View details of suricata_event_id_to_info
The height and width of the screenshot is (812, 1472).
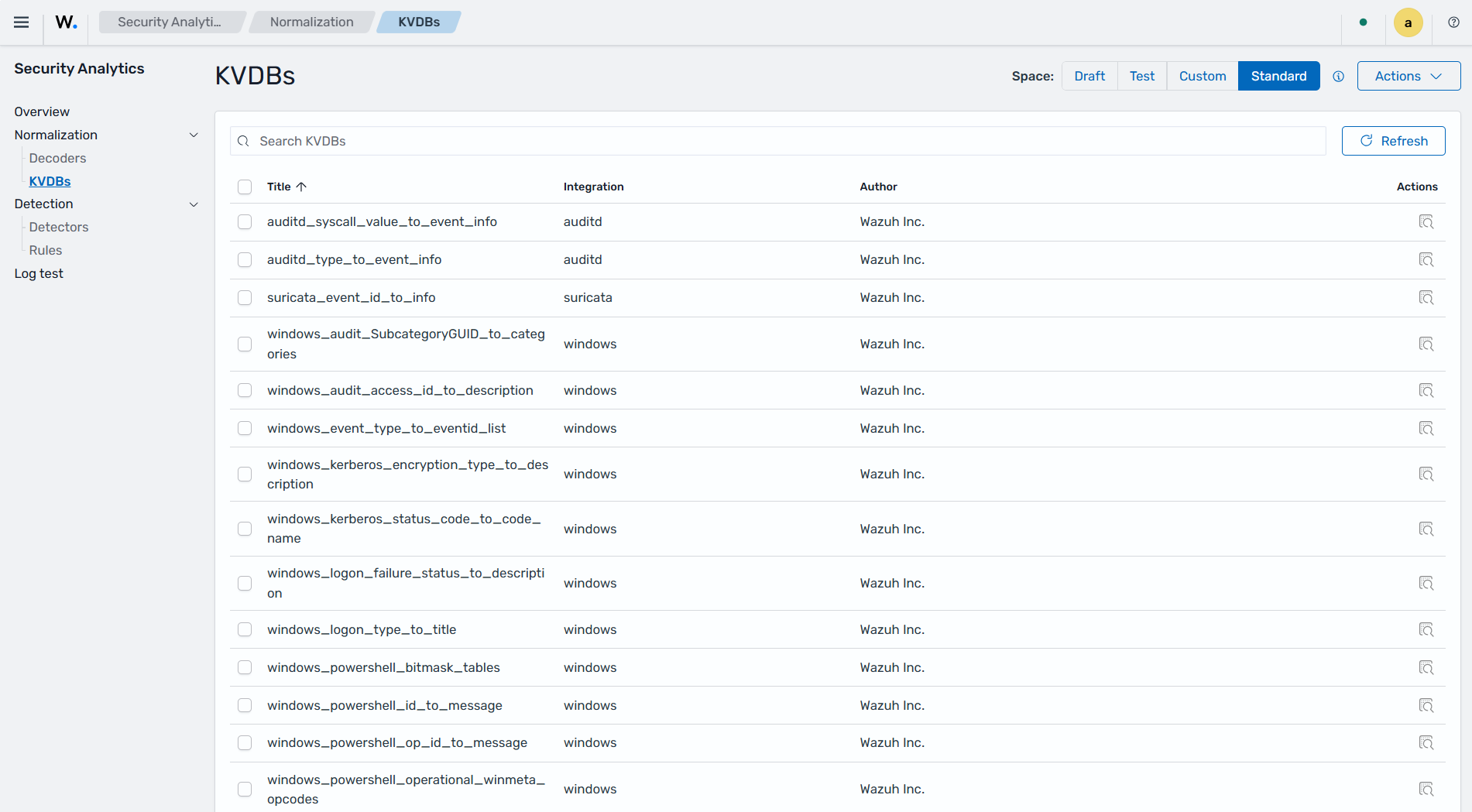1426,297
